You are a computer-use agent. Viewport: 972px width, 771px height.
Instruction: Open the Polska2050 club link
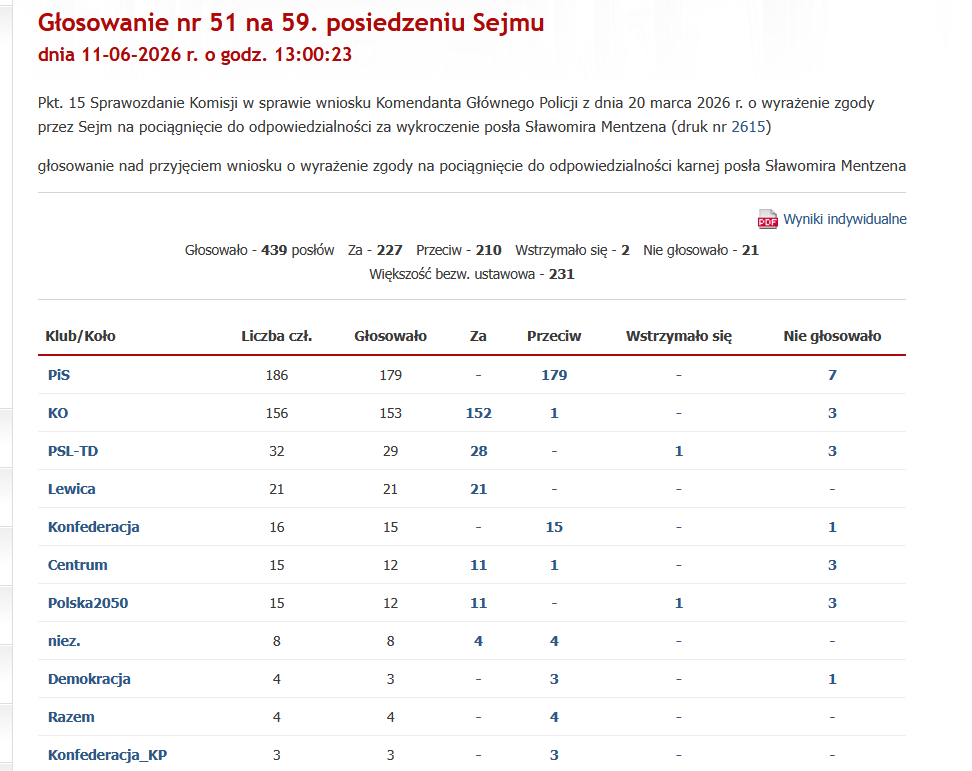pos(88,603)
